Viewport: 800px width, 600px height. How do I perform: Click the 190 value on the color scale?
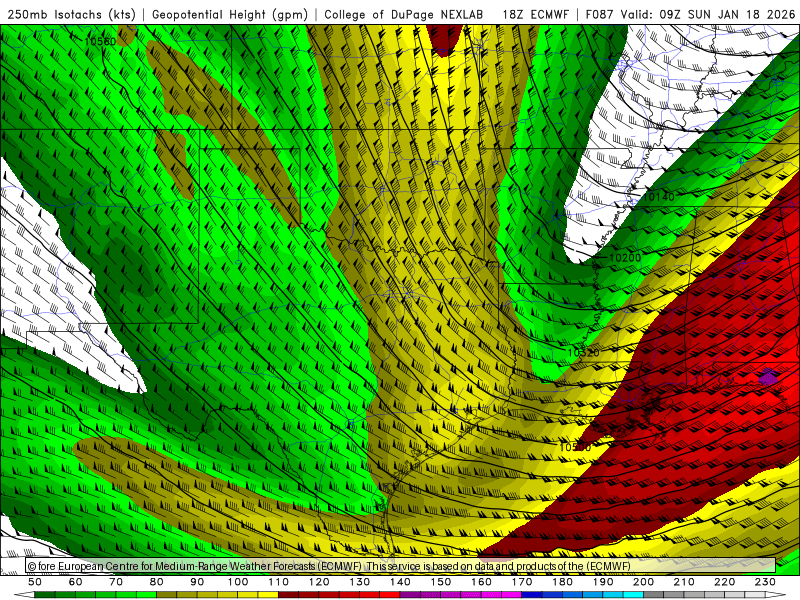[x=603, y=582]
